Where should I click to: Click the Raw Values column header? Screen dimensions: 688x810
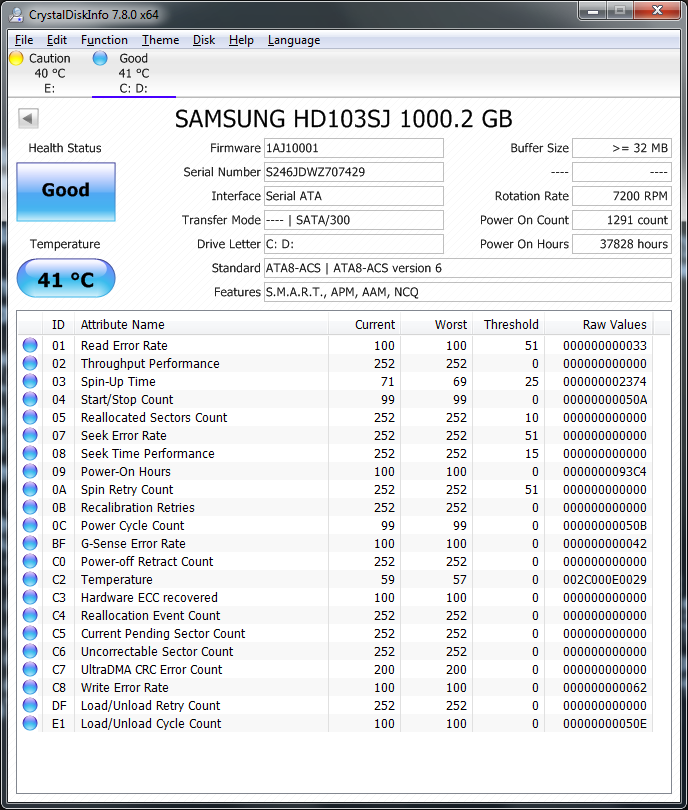599,324
